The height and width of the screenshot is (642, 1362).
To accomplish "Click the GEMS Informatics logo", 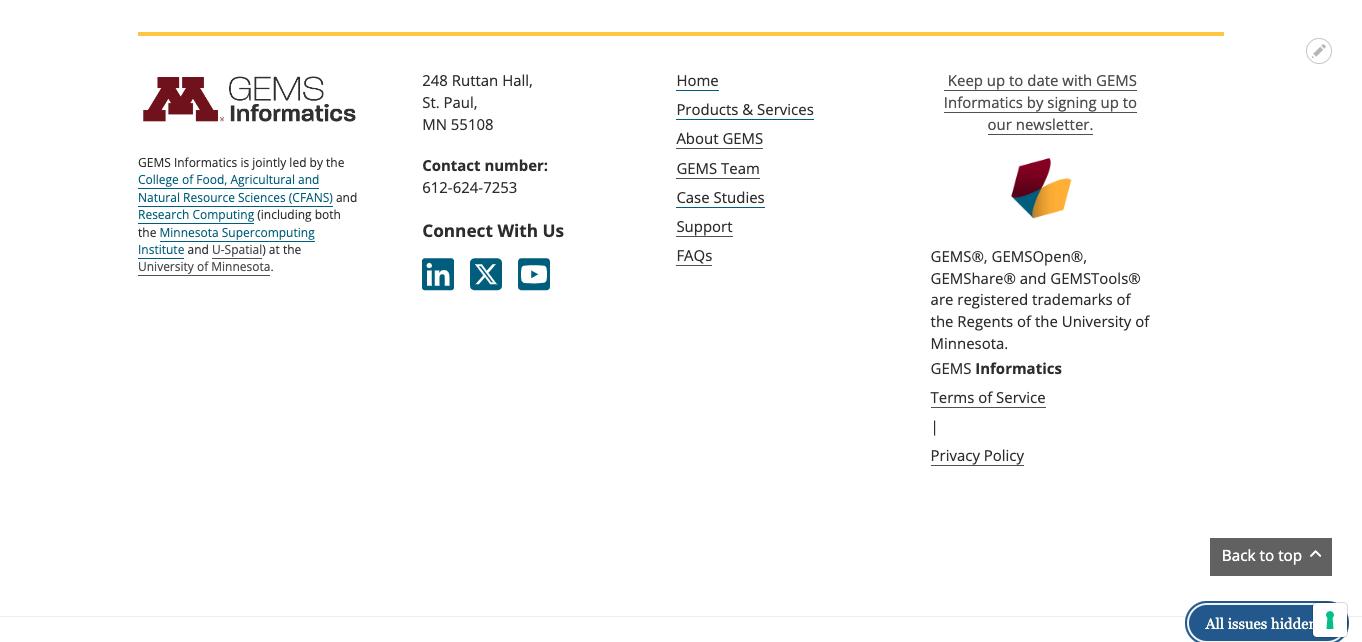I will [x=249, y=100].
